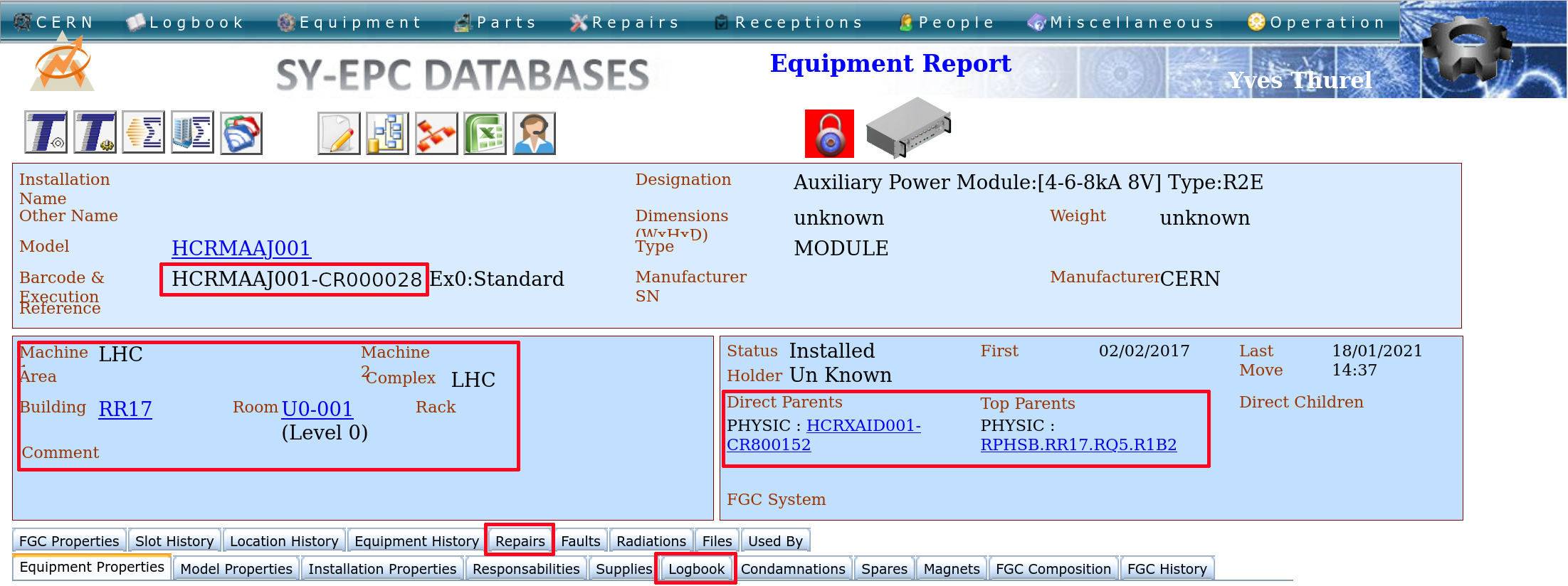Open the Parts menu
1568x586 pixels.
(495, 22)
